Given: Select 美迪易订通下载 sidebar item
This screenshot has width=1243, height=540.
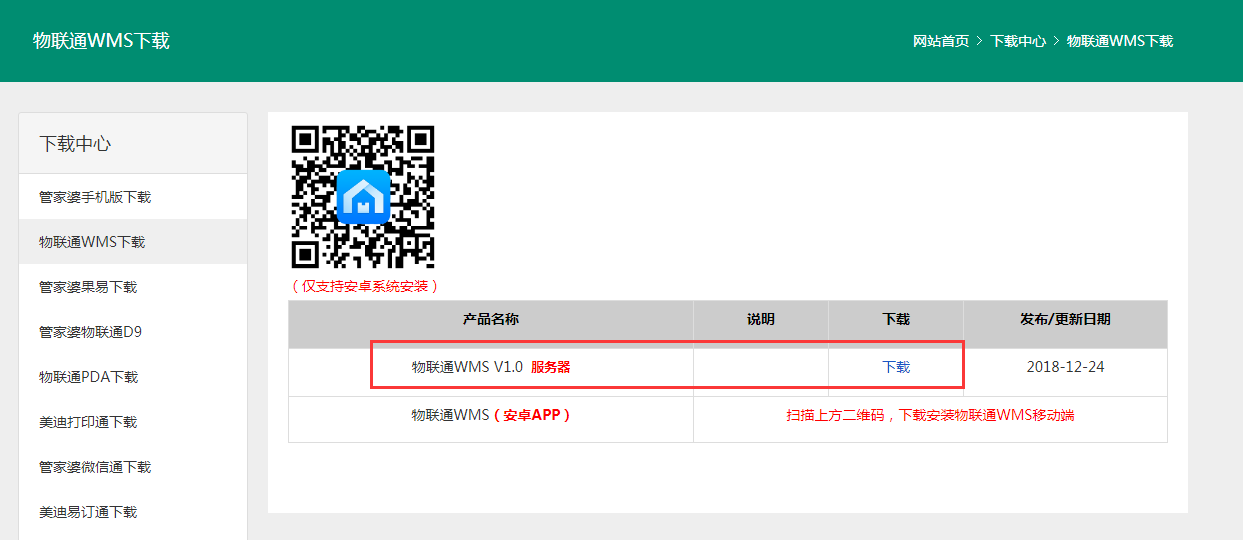Looking at the screenshot, I should (133, 512).
